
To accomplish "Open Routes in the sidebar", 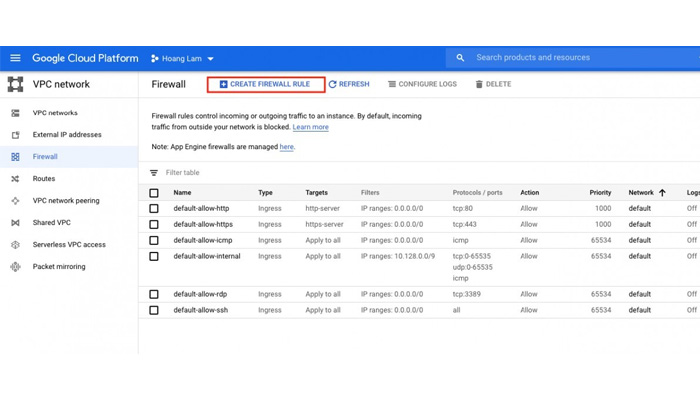I will (x=44, y=179).
